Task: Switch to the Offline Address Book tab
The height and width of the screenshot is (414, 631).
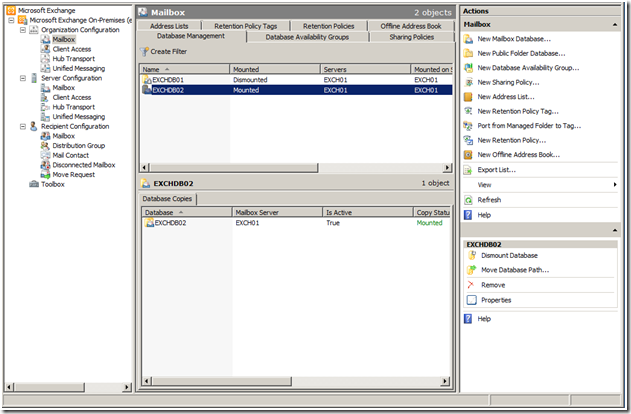Action: click(409, 26)
